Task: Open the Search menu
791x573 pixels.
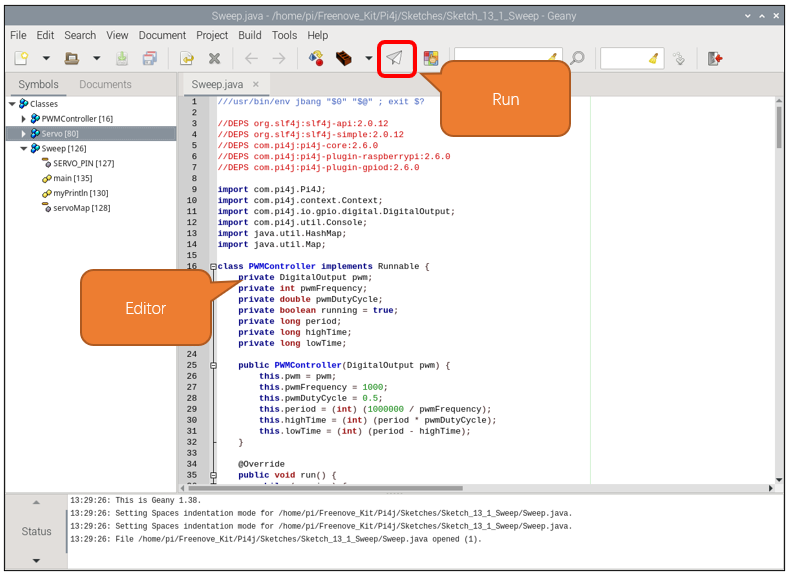Action: pyautogui.click(x=80, y=35)
